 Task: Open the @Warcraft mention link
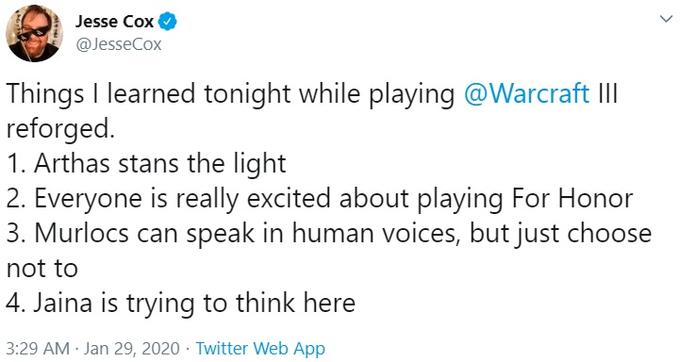[526, 94]
